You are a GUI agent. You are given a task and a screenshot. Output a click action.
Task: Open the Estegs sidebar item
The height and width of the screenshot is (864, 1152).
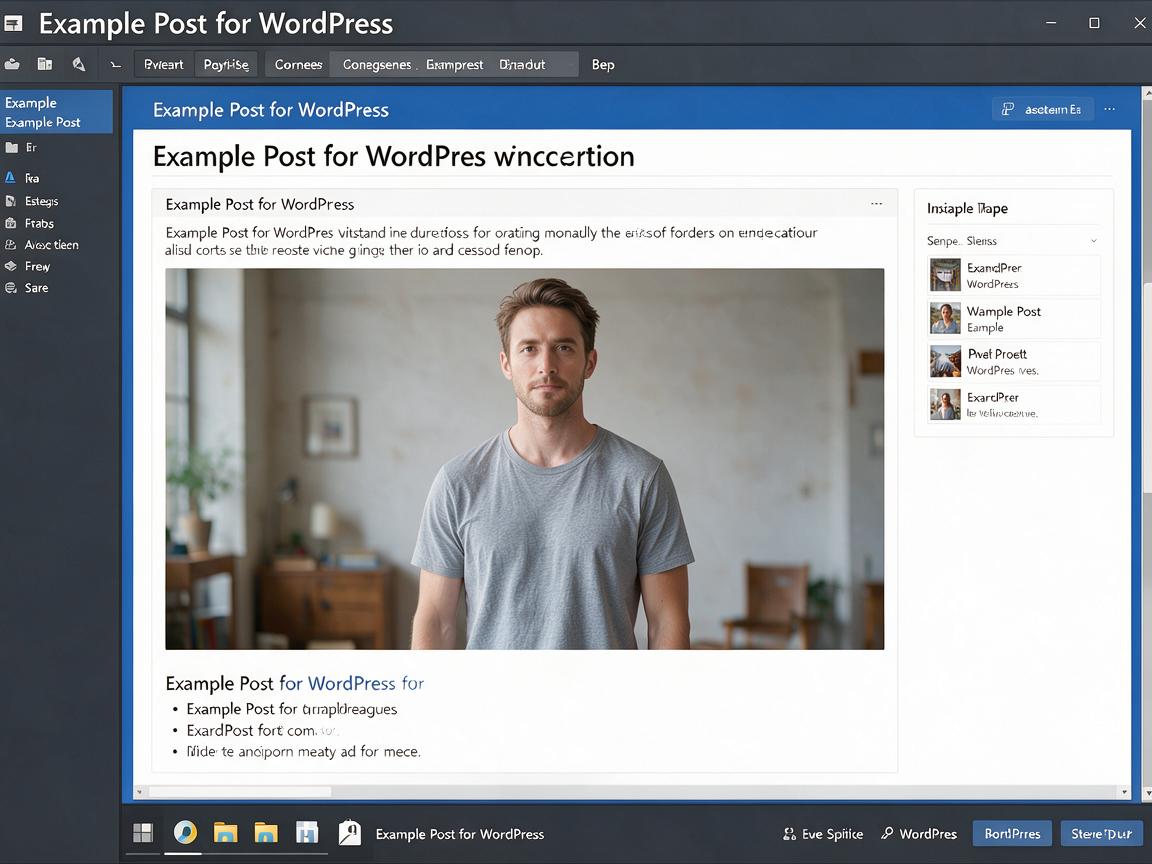click(41, 201)
